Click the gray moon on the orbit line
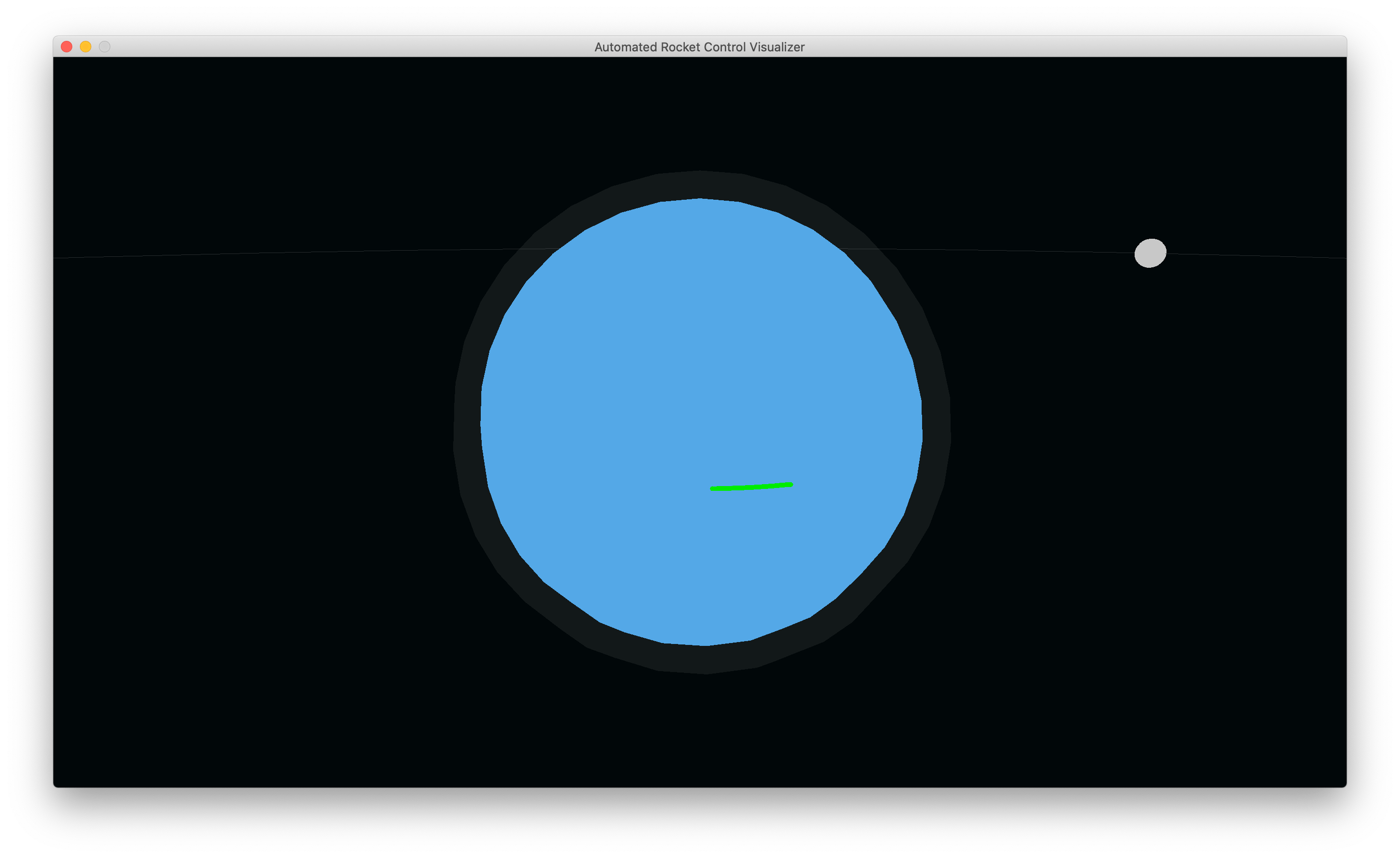1400x858 pixels. 1150,253
